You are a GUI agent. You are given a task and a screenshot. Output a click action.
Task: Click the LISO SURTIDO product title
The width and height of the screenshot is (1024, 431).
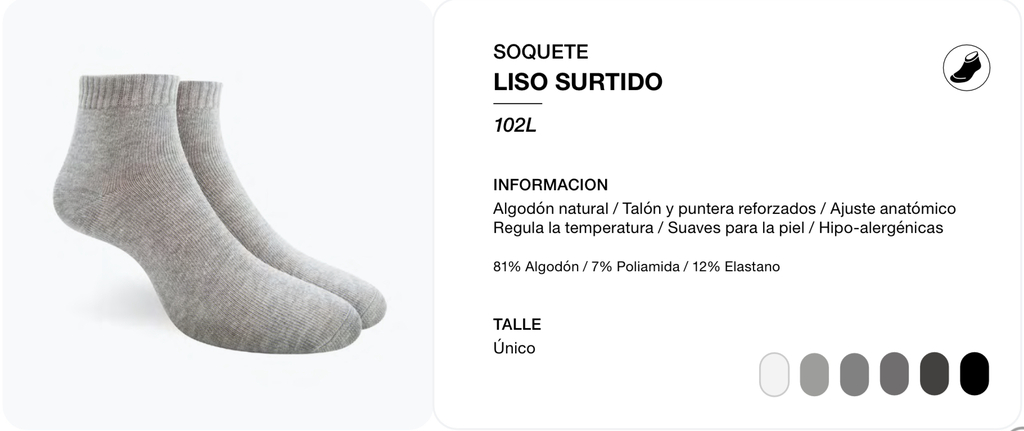click(x=578, y=82)
